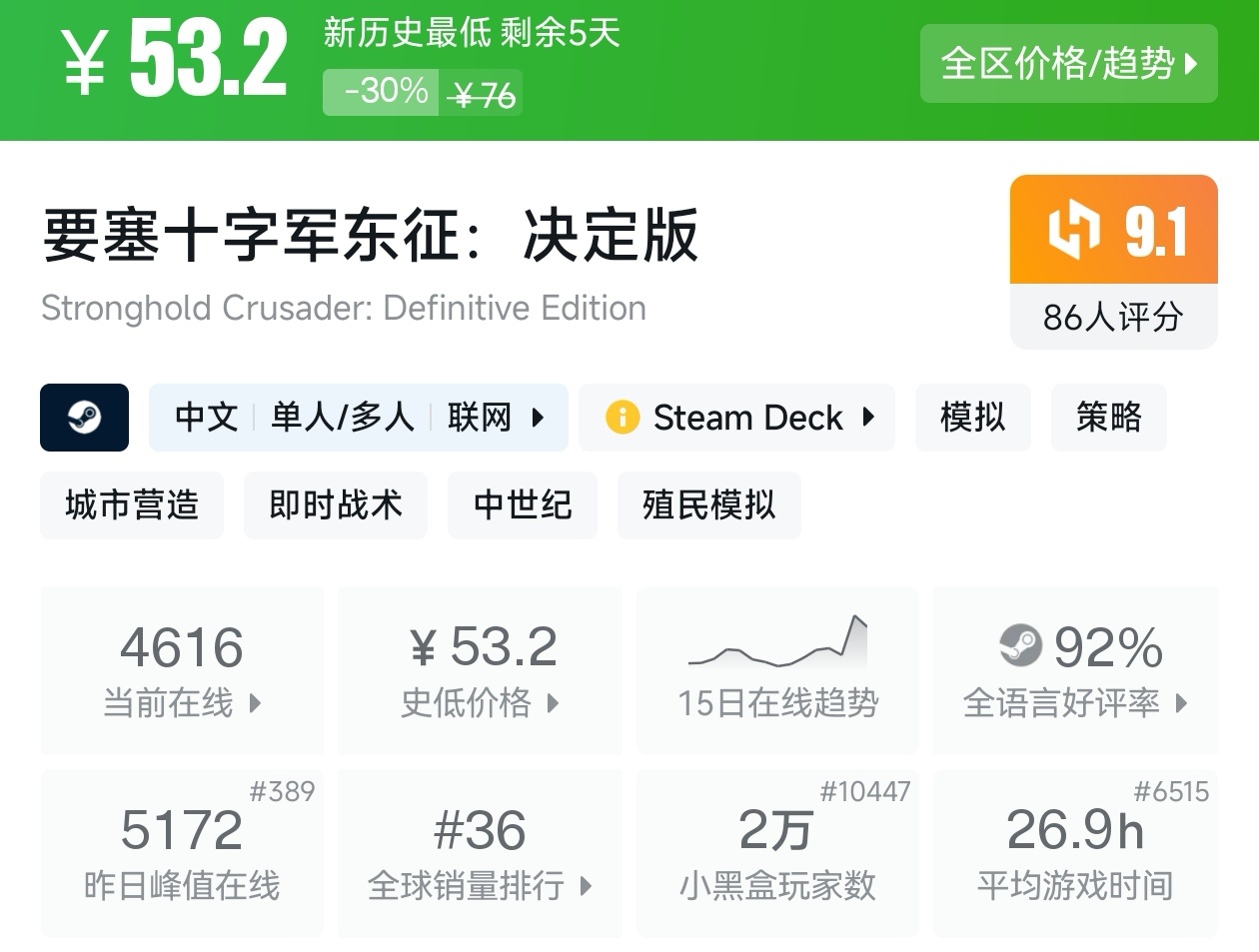The image size is (1259, 952).
Task: Tap the Steam logo beside 92% rating
Action: (1020, 646)
